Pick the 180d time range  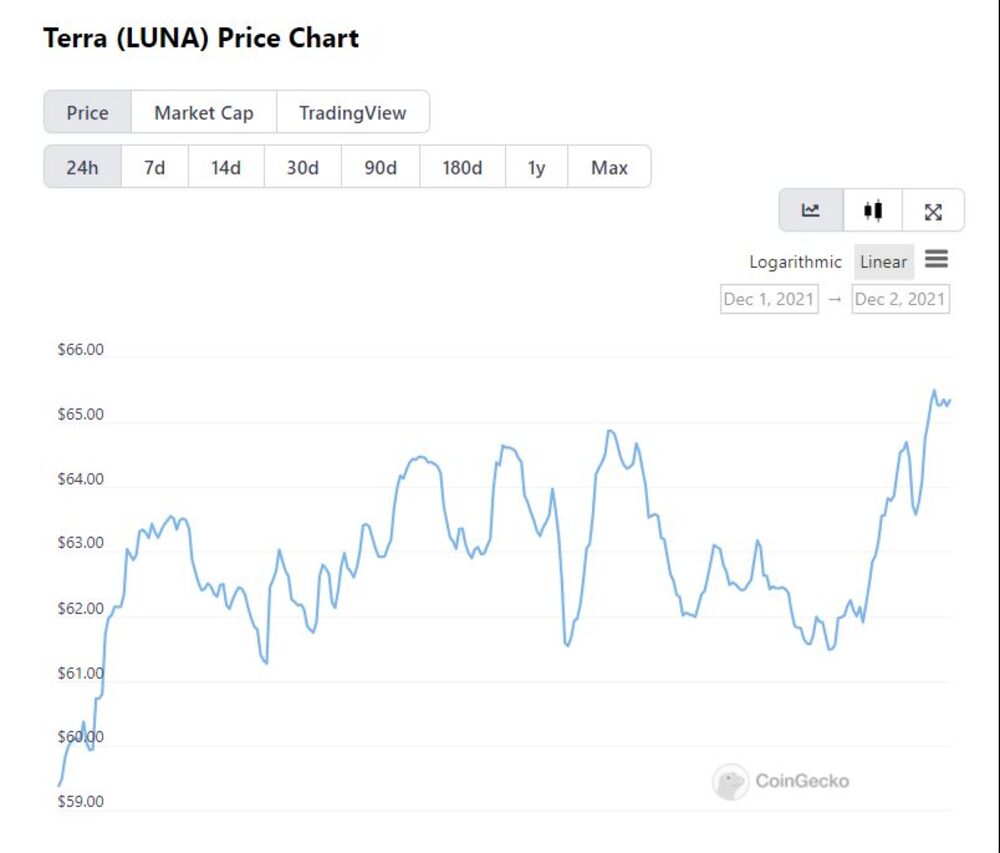coord(462,167)
